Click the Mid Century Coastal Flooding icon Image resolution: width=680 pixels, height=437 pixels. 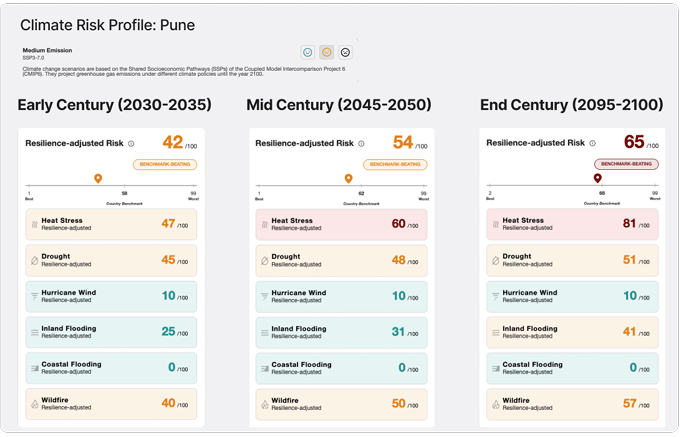(x=264, y=367)
